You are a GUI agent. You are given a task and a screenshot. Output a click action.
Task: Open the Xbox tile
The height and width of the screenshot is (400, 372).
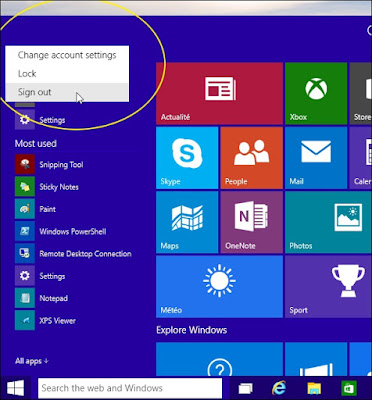[x=316, y=94]
